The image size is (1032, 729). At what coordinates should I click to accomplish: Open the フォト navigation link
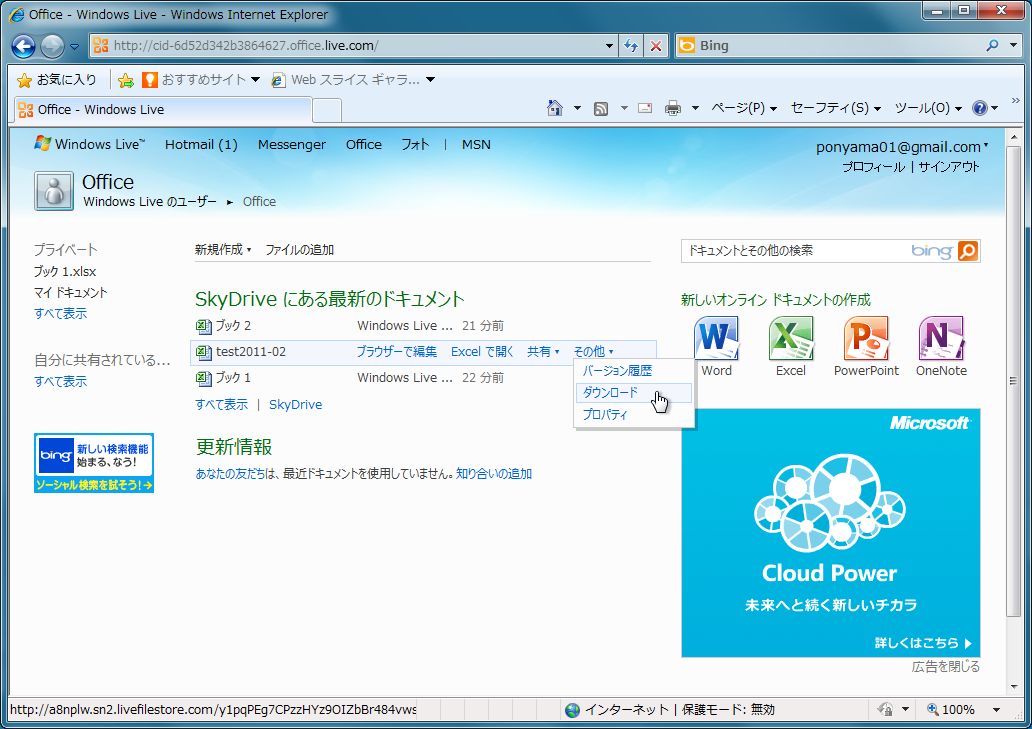click(415, 144)
